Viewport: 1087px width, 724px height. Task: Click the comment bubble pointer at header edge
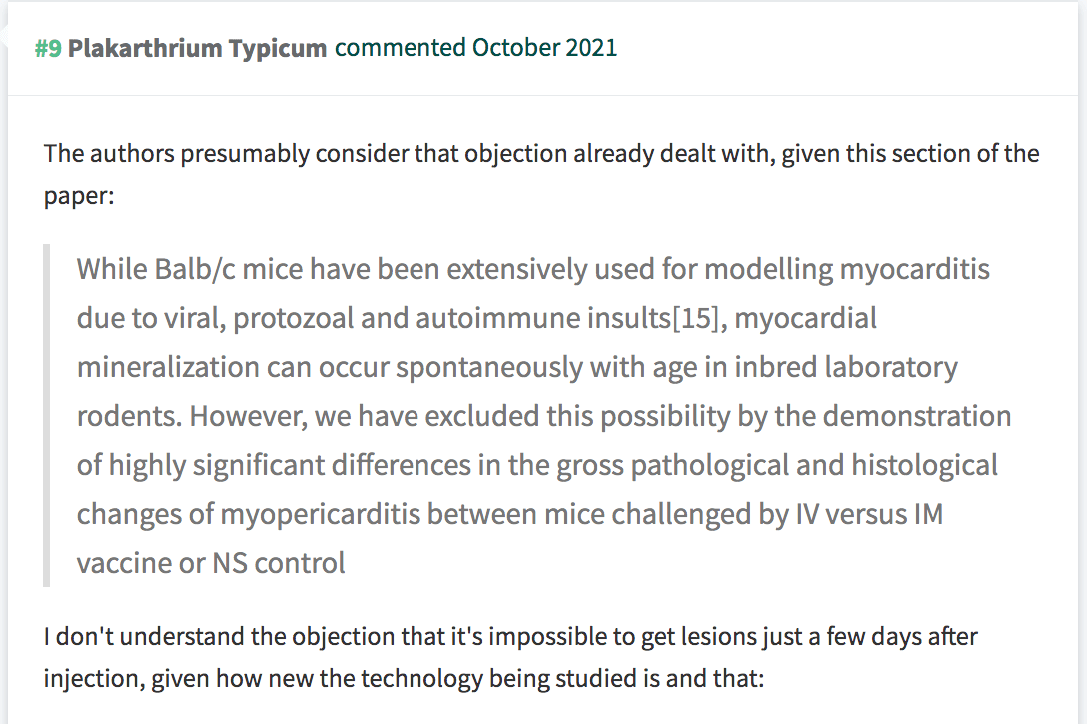[3, 36]
